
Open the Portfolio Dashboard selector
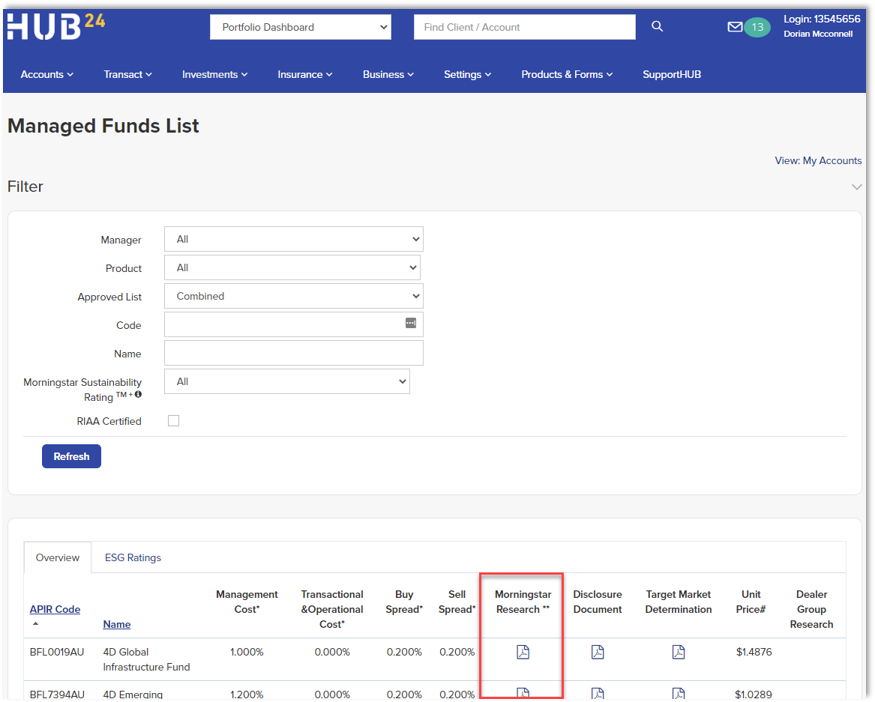click(x=300, y=27)
